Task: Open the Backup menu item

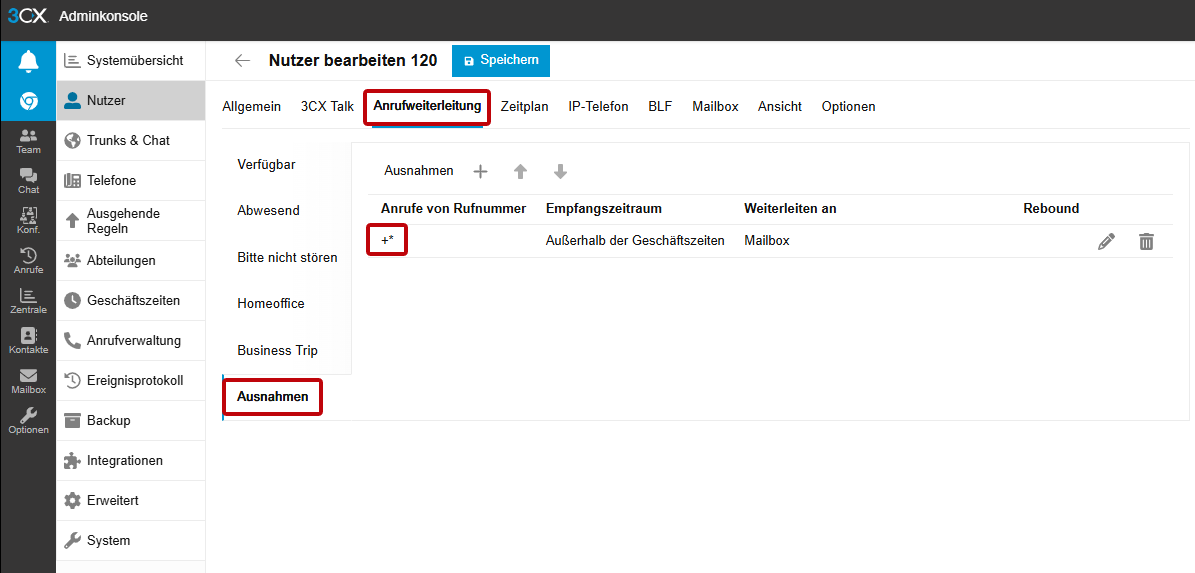Action: click(108, 420)
